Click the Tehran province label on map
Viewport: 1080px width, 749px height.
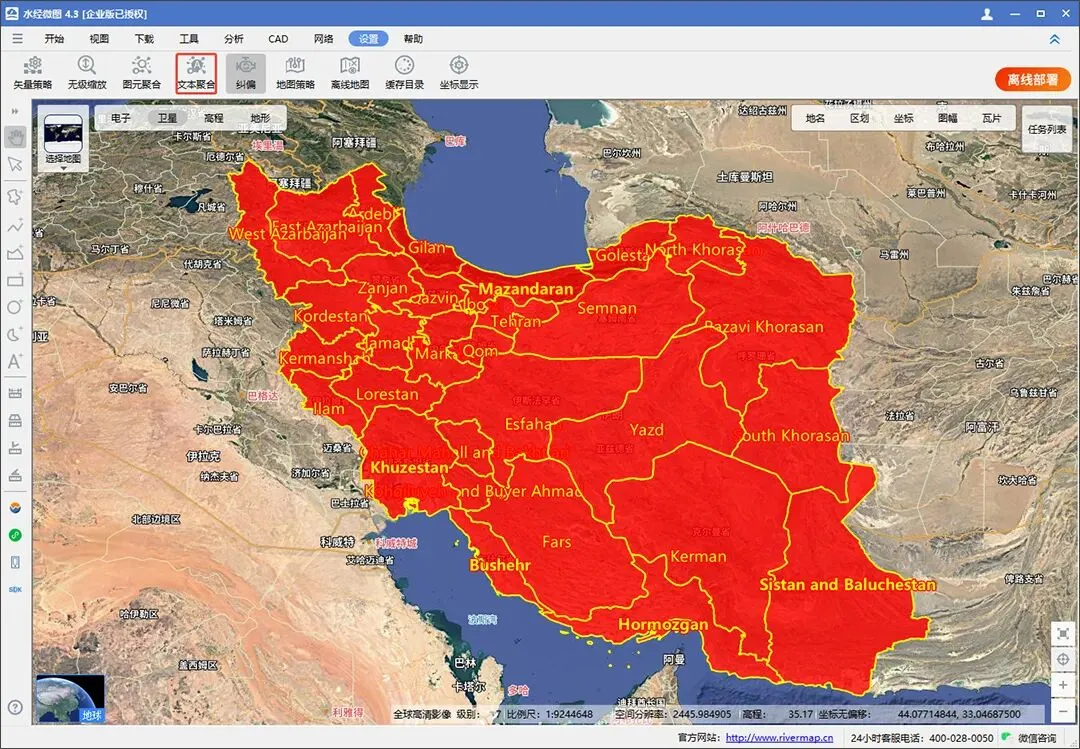pos(516,321)
